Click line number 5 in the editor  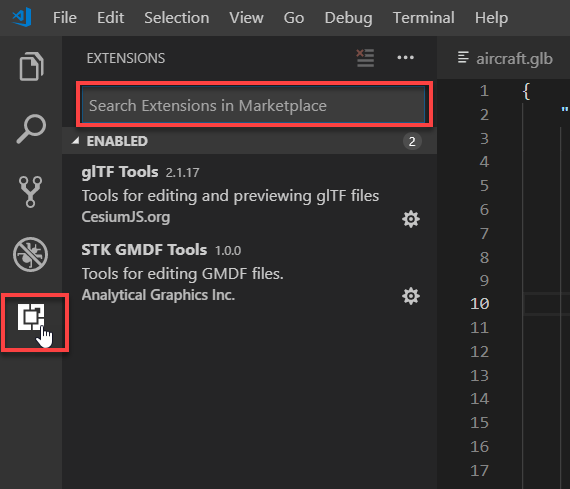(x=484, y=185)
